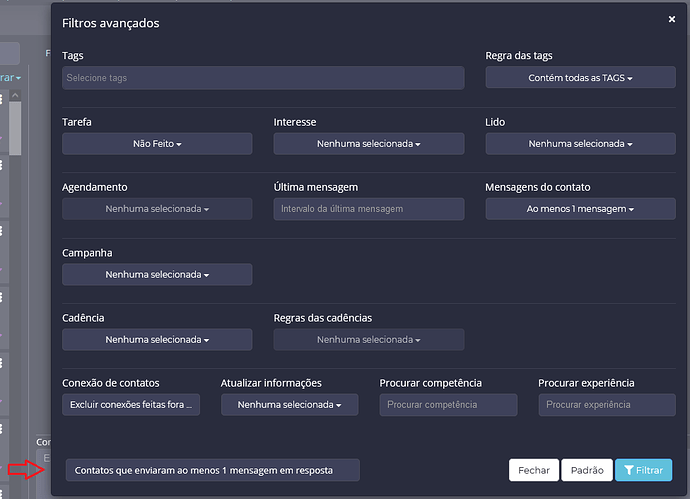Viewport: 690px width, 499px height.
Task: Expand the Campanha dropdown
Action: coord(157,274)
